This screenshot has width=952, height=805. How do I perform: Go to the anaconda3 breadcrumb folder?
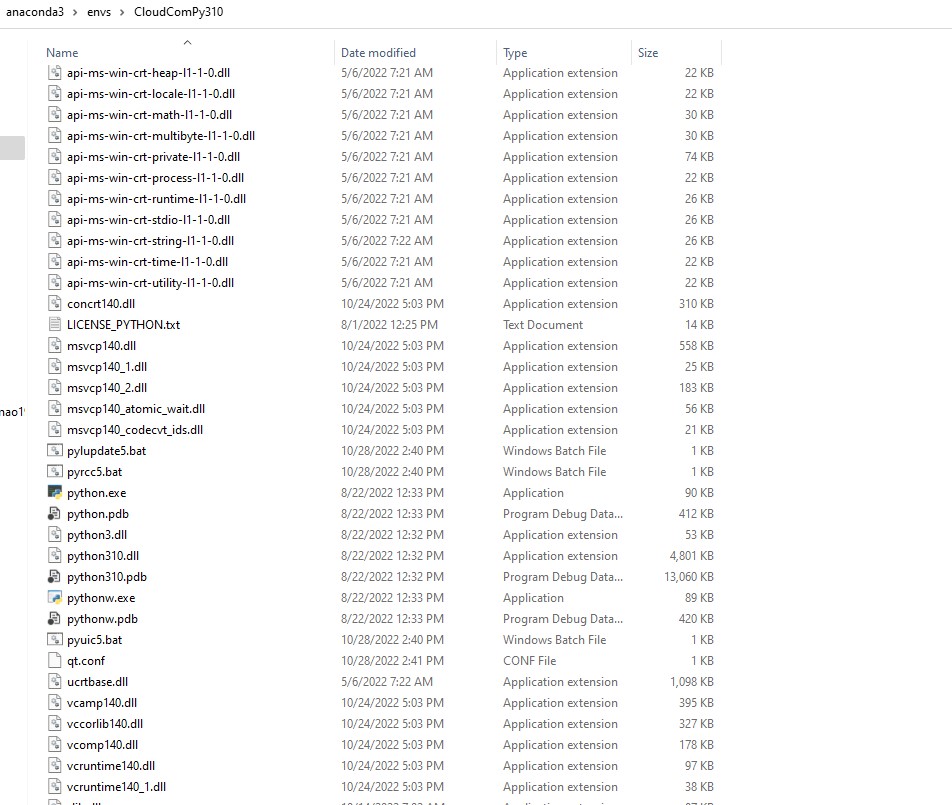35,12
